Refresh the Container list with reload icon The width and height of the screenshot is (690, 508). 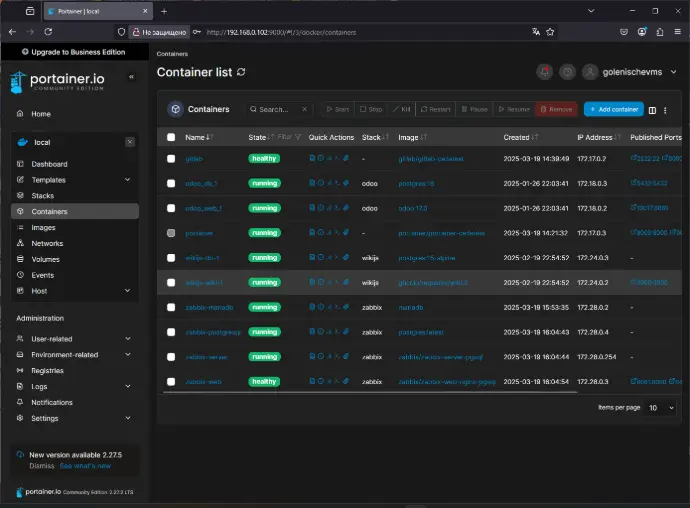pos(241,72)
